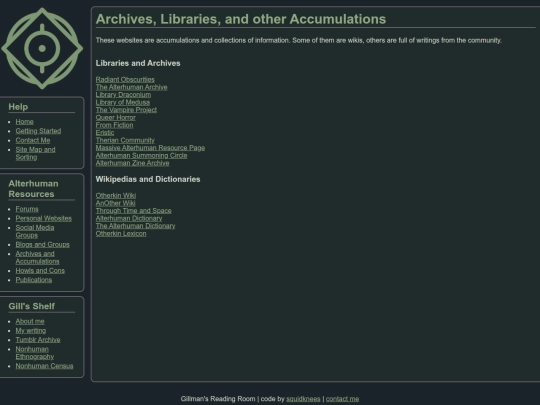Visit Radiant Obscurities archive
This screenshot has width=540, height=405.
125,80
